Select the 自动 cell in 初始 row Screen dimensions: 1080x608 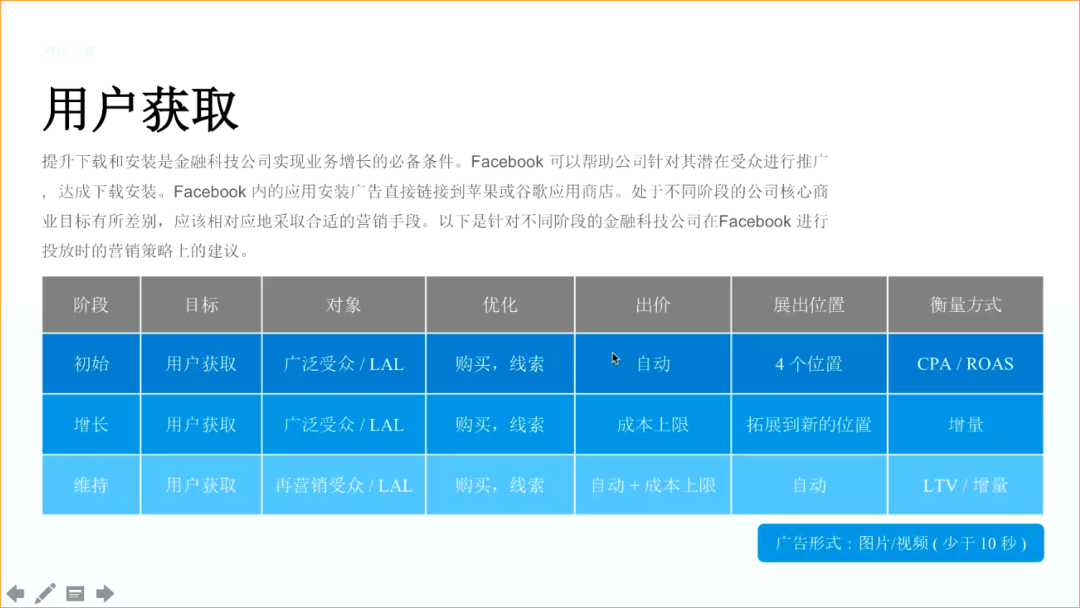coord(652,364)
